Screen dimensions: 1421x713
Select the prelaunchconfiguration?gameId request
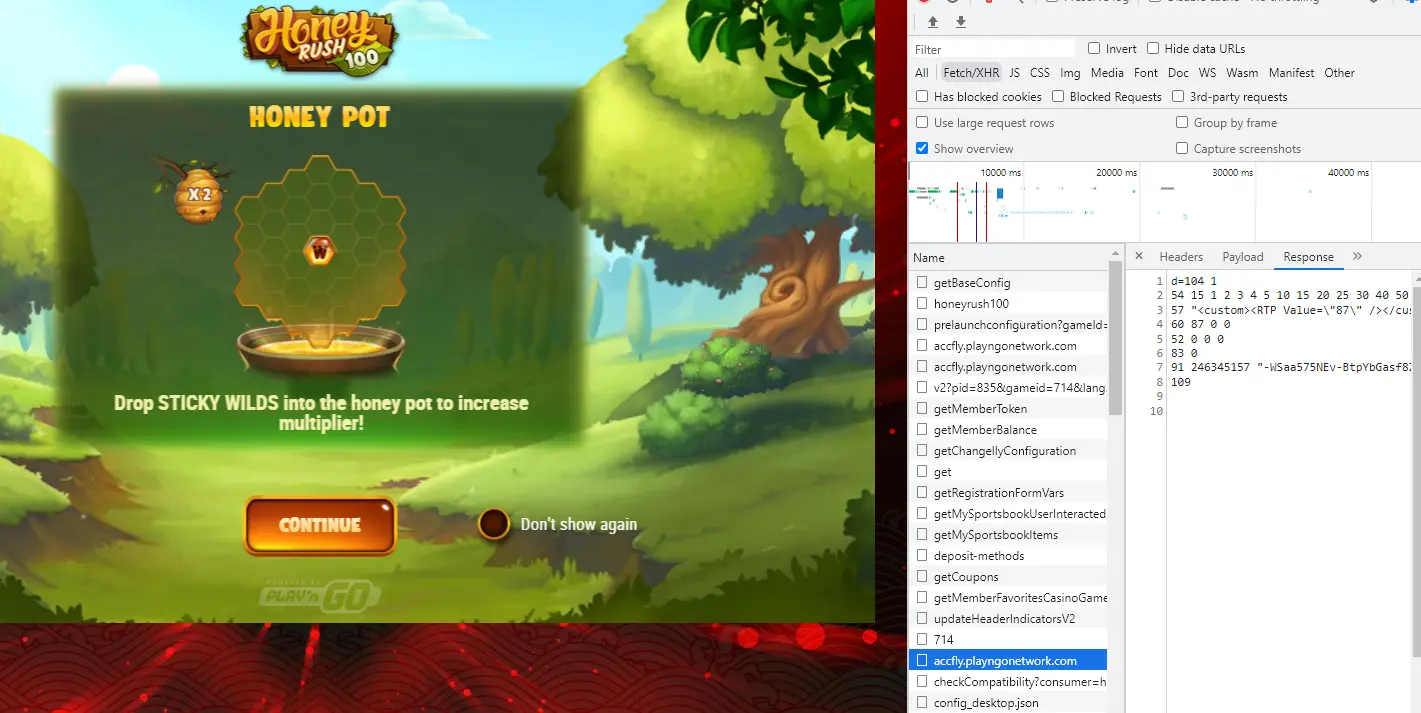1008,325
